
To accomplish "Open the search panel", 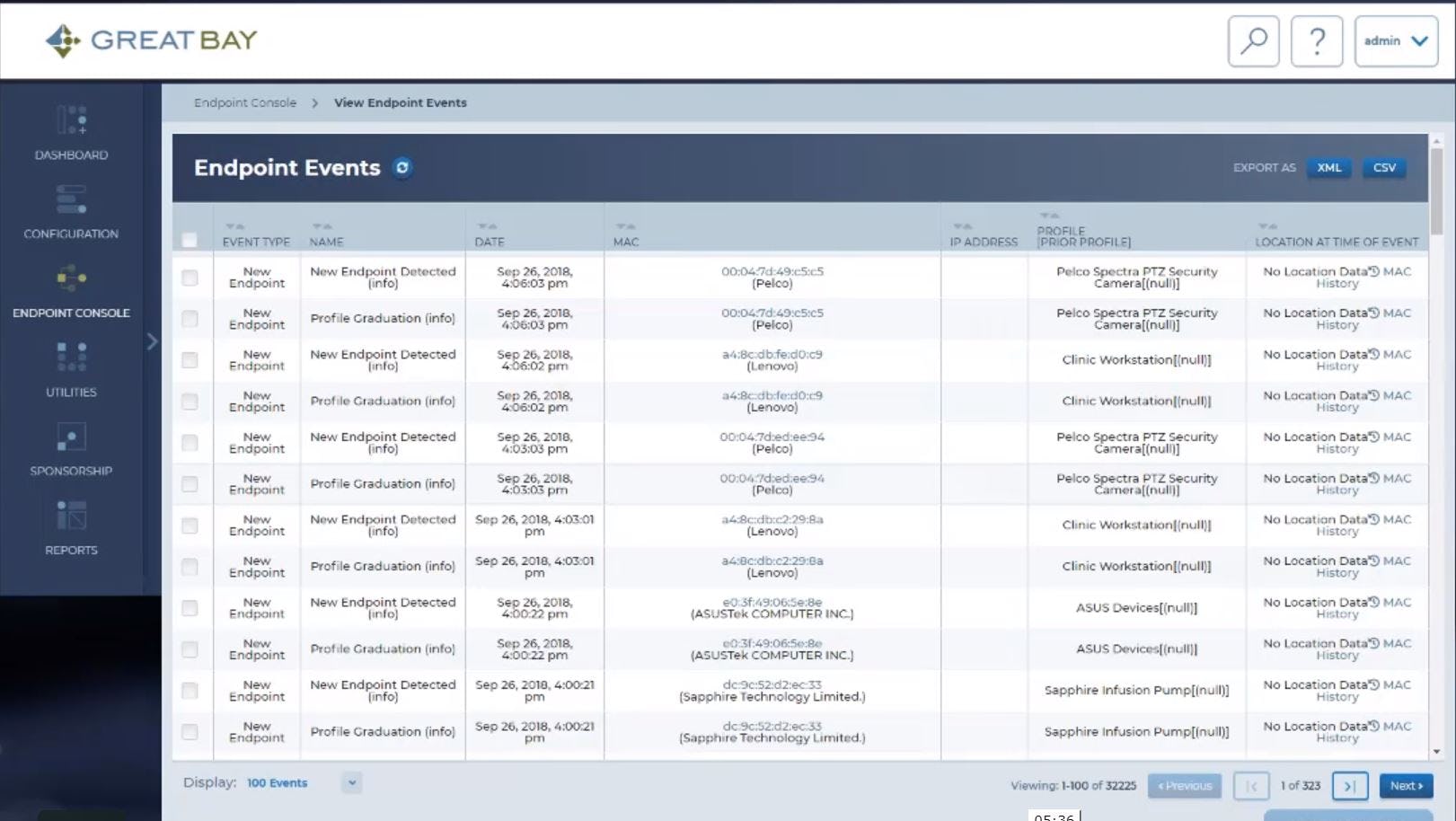I will 1253,40.
